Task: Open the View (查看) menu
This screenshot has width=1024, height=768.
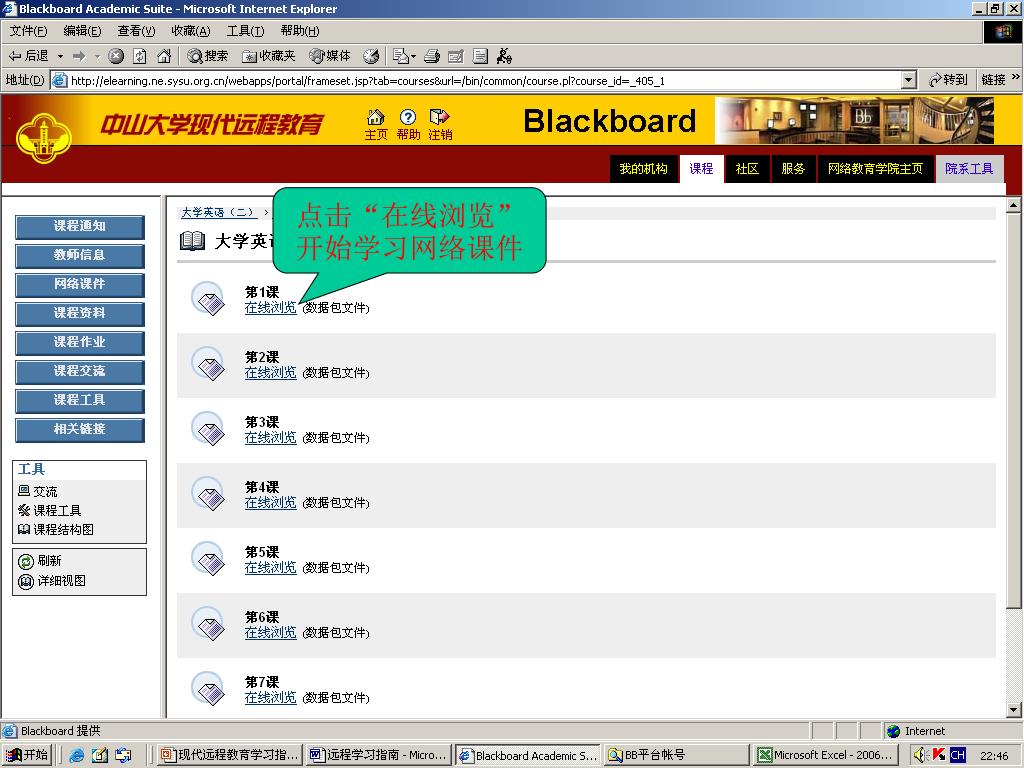Action: click(136, 31)
